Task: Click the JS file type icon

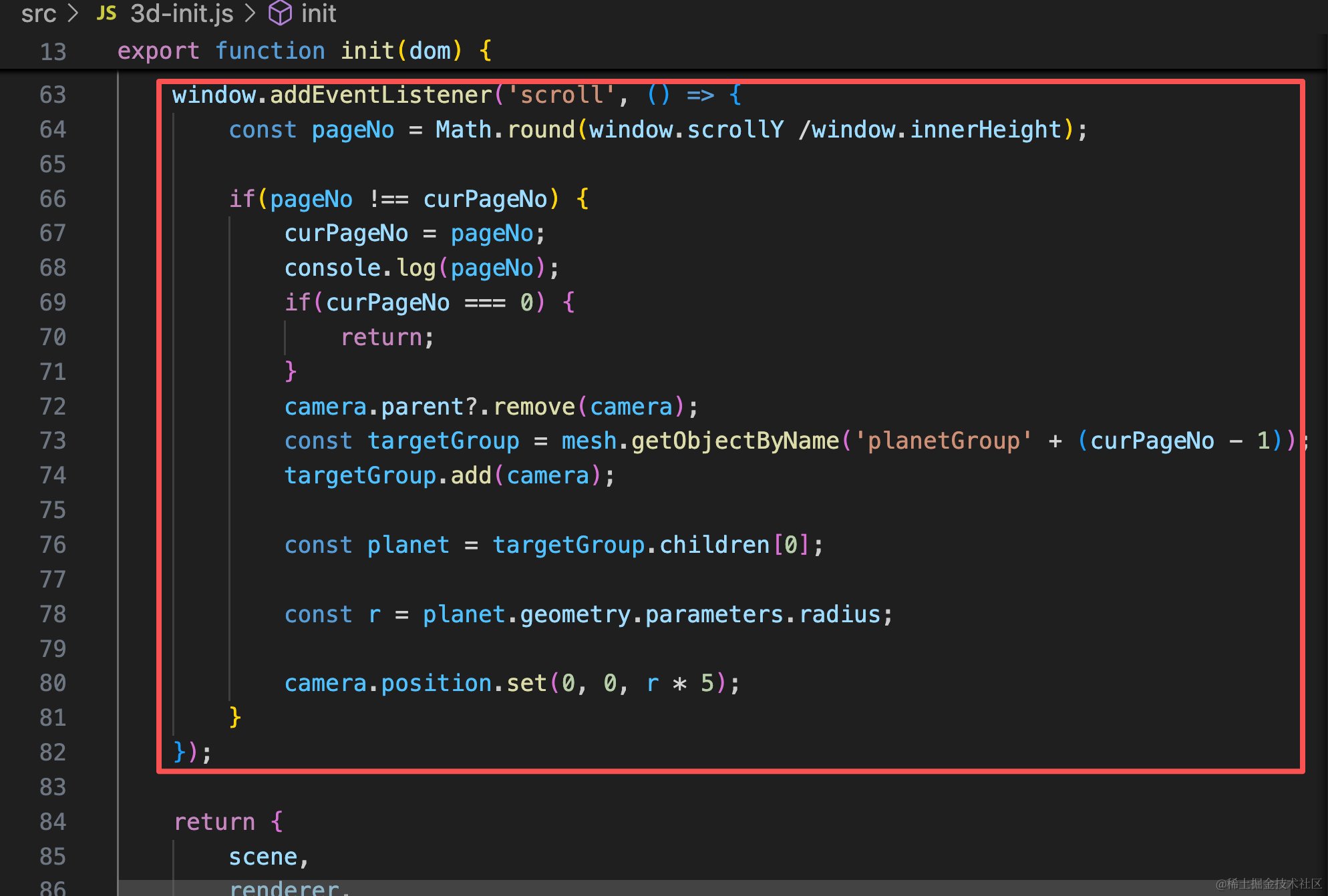Action: (x=106, y=13)
